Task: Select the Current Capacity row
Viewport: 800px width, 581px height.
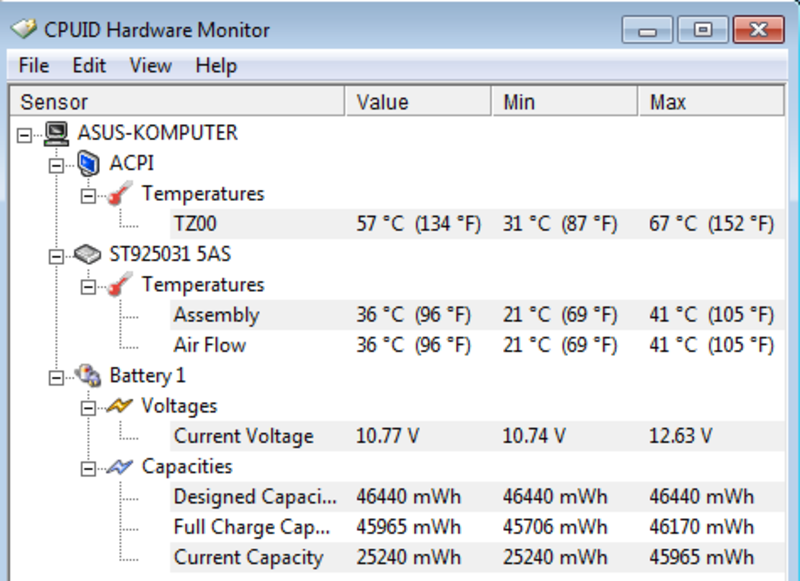Action: pyautogui.click(x=477, y=557)
